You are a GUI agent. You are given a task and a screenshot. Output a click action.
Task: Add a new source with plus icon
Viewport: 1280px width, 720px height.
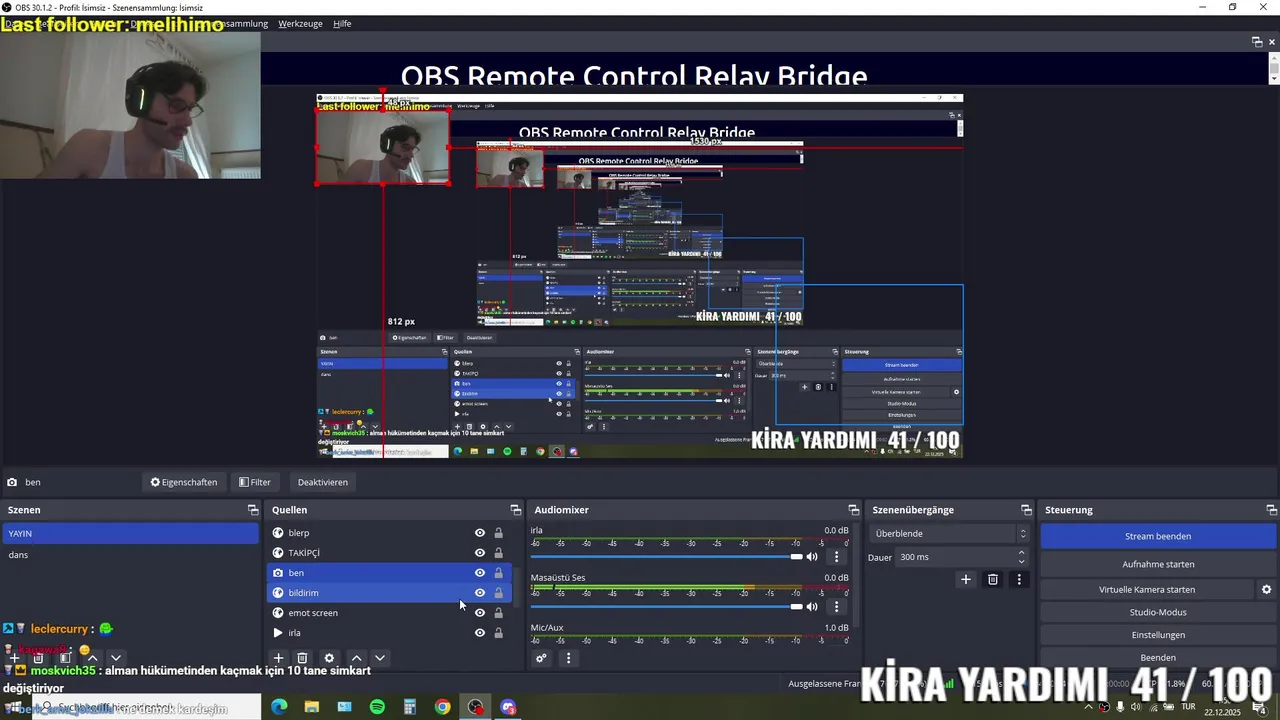(x=279, y=658)
